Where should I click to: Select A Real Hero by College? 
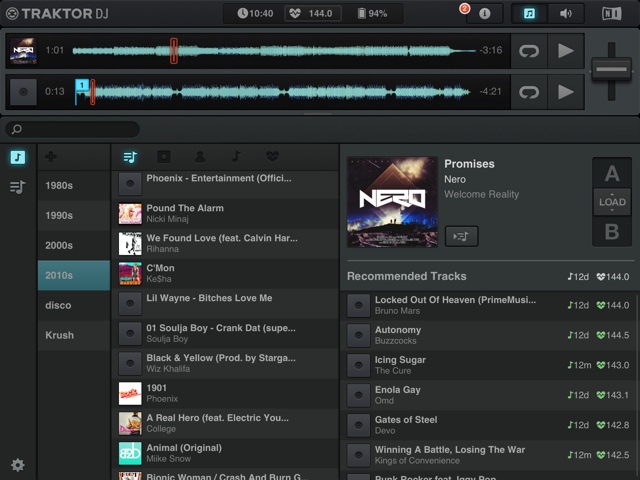pyautogui.click(x=225, y=423)
